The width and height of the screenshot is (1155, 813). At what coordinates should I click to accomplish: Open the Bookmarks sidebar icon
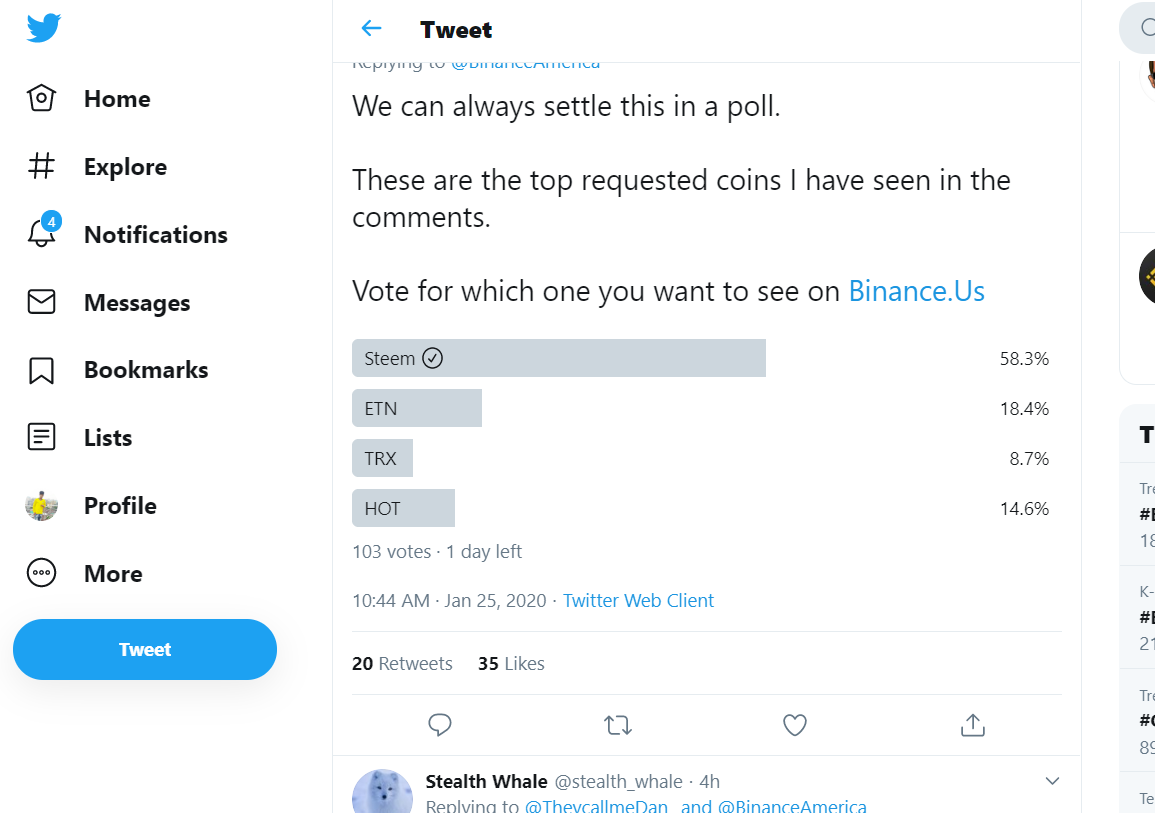pos(41,370)
